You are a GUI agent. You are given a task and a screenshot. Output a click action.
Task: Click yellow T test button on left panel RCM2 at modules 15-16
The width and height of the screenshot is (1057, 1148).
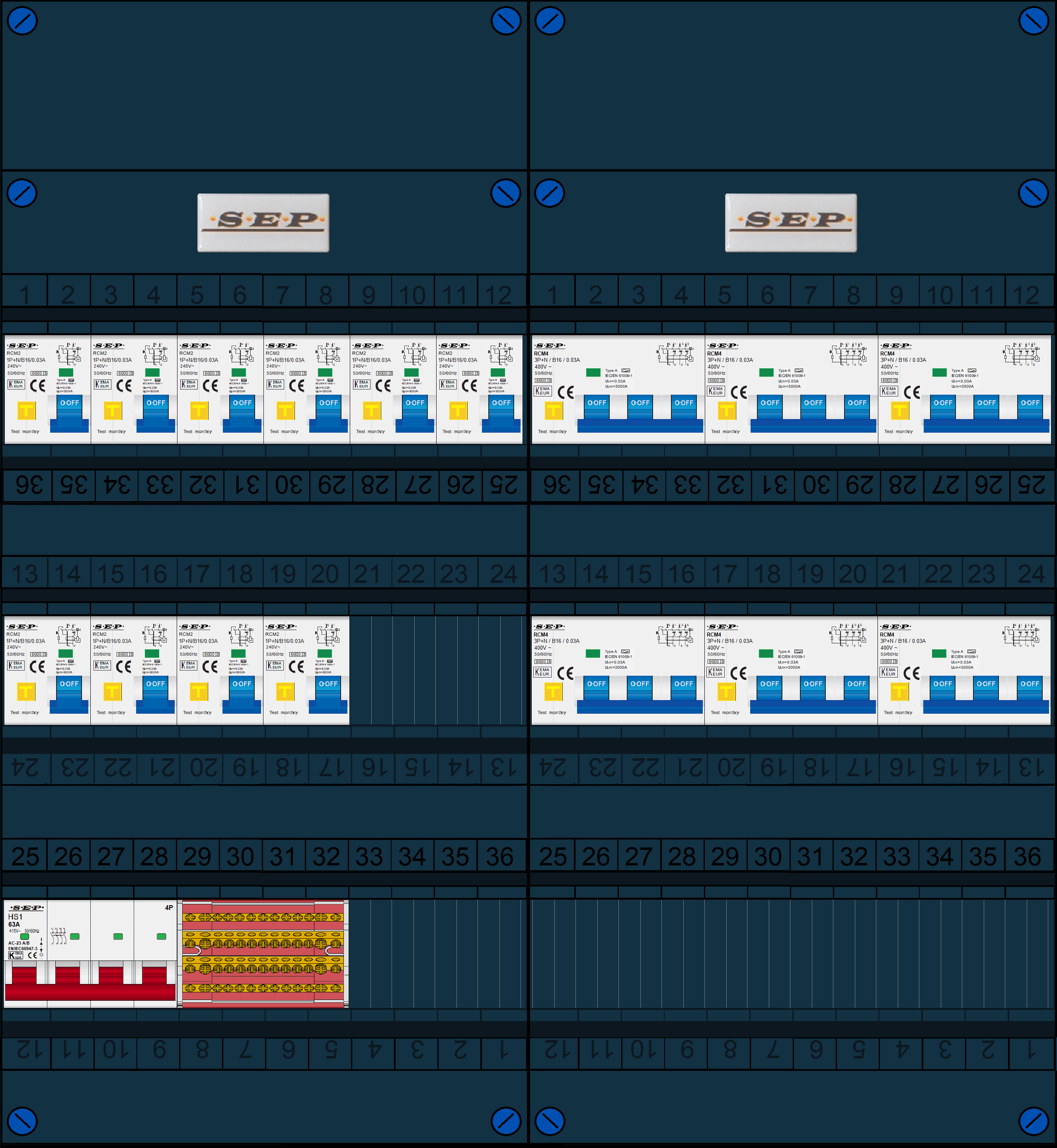[x=112, y=691]
